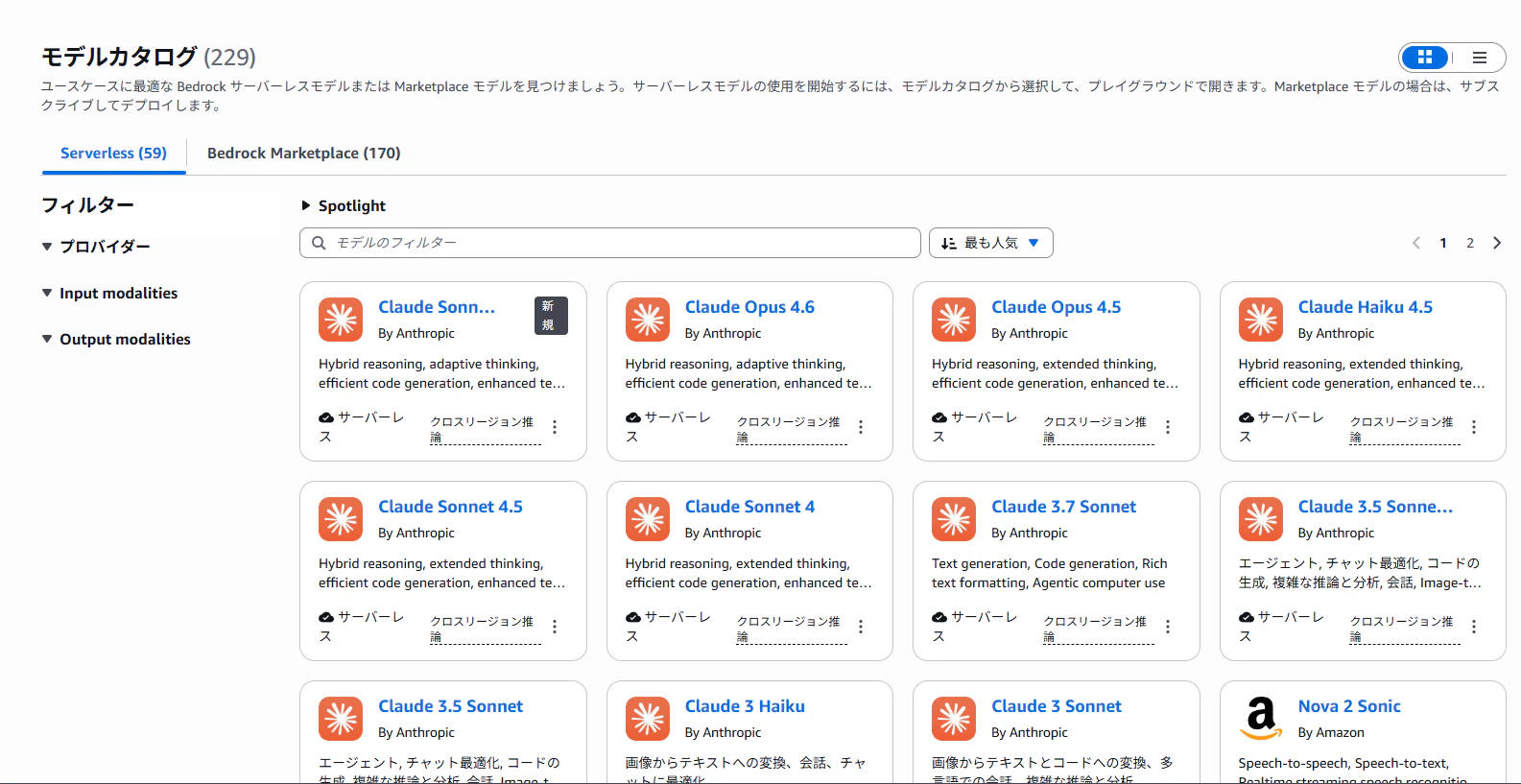This screenshot has width=1521, height=784.
Task: Click the Anthropic logo on Claude Opus 4.6
Action: pyautogui.click(x=648, y=320)
